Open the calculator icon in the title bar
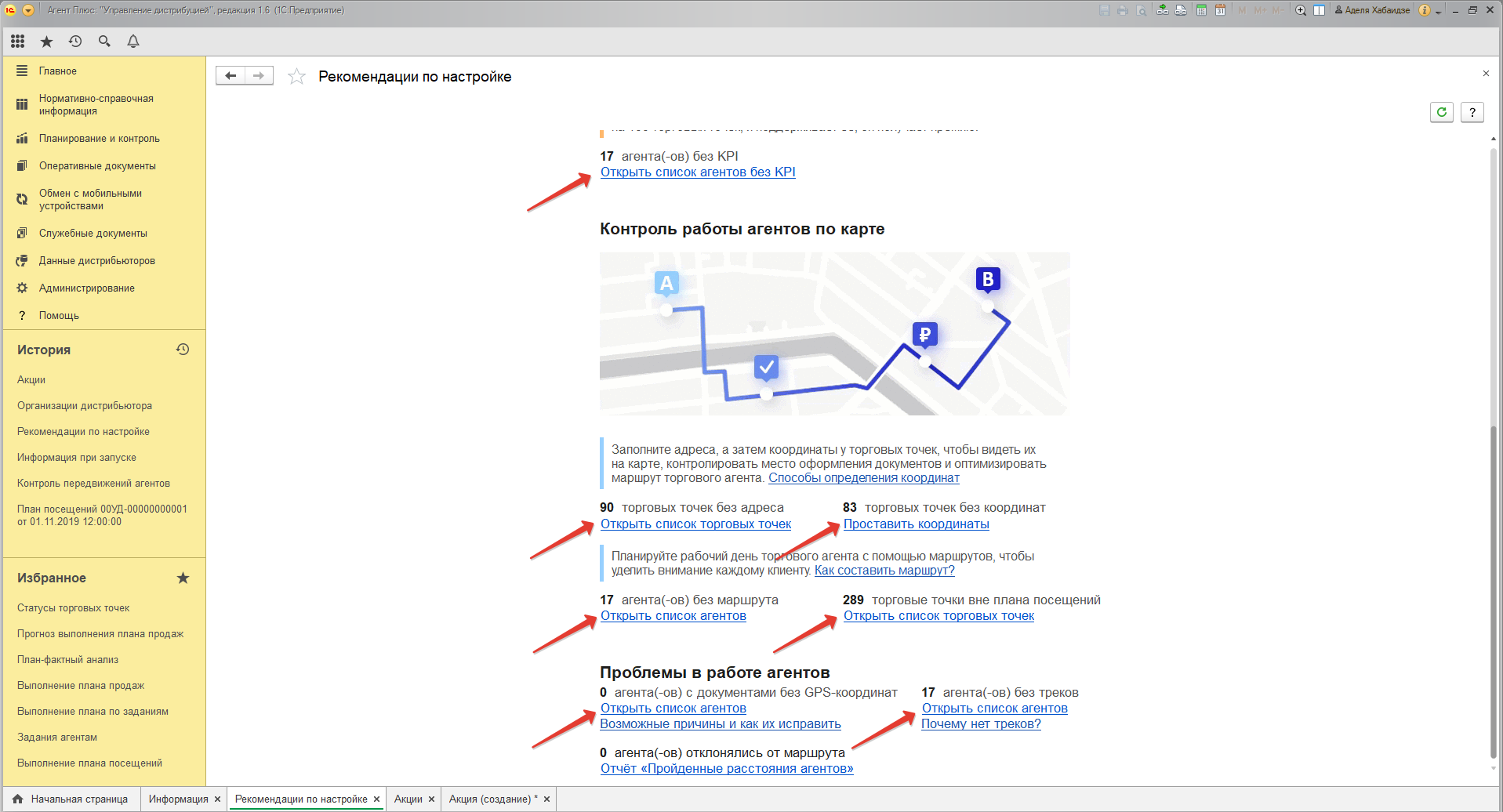Viewport: 1503px width, 812px height. (1201, 10)
